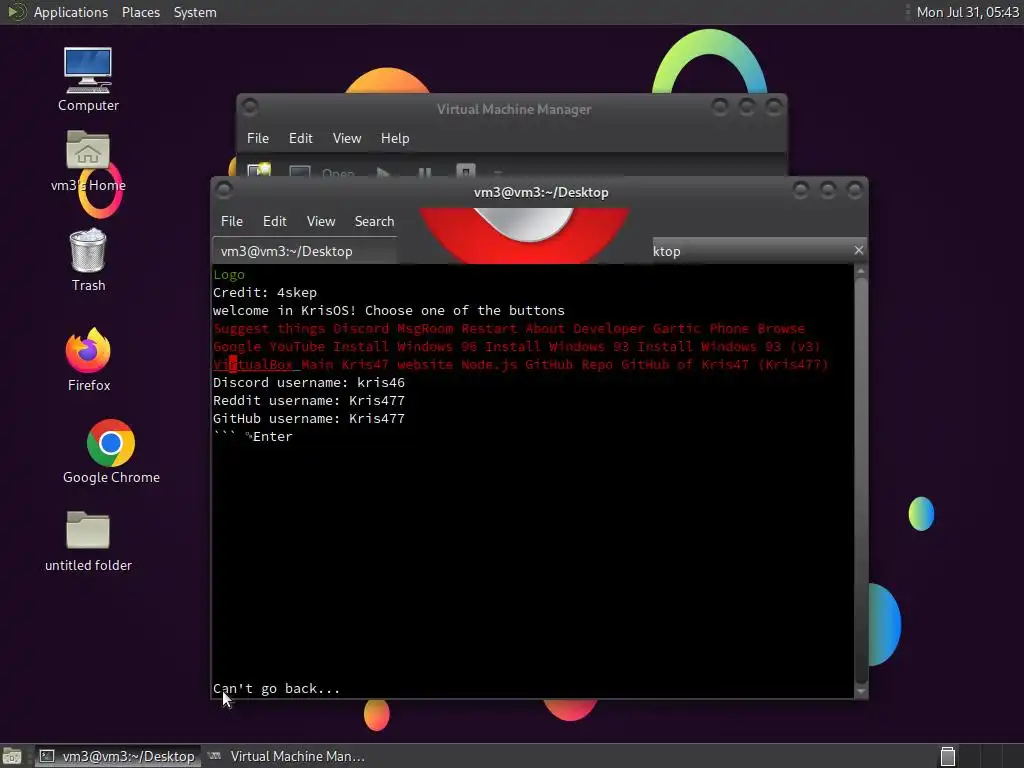The height and width of the screenshot is (768, 1024).
Task: Click the About Developer button in terminal
Action: (584, 328)
